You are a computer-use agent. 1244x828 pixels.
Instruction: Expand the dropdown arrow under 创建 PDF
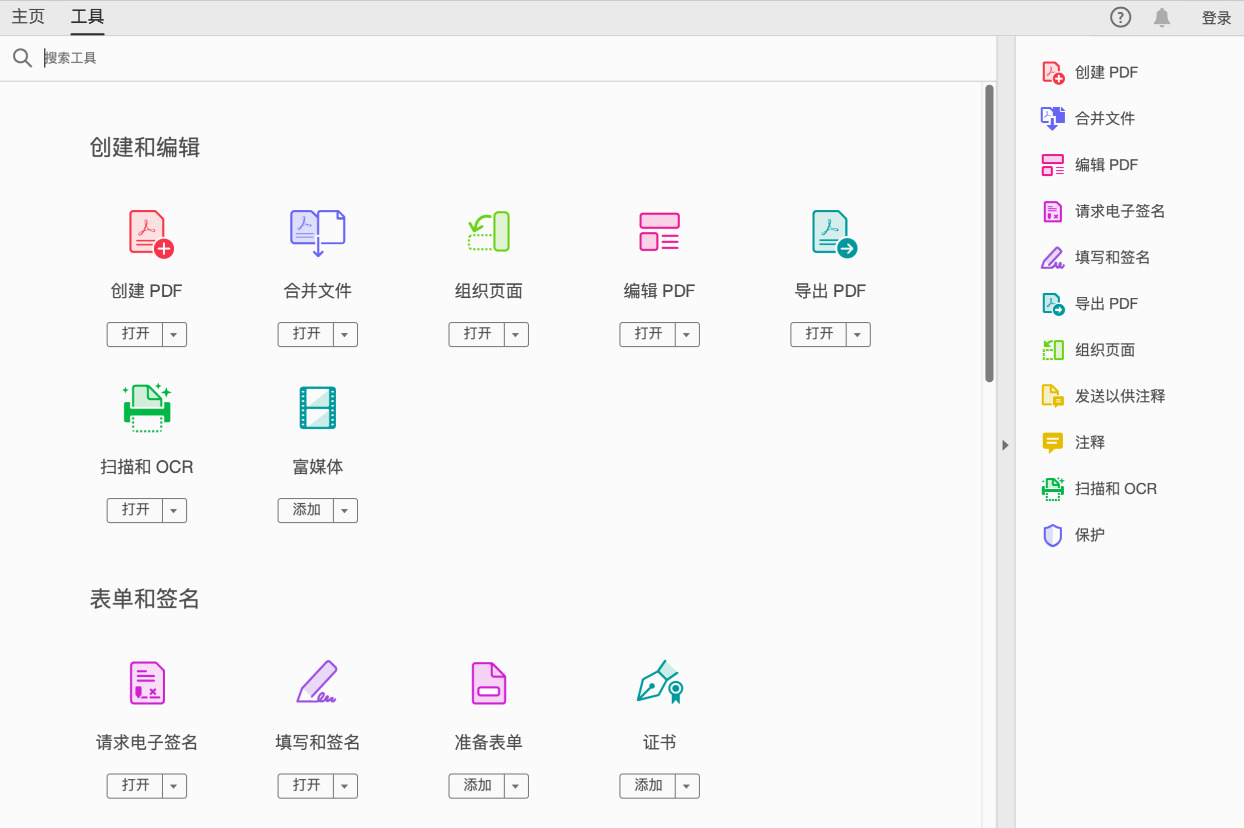coord(174,335)
